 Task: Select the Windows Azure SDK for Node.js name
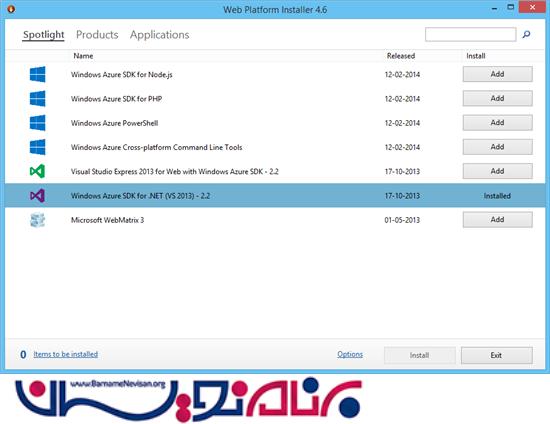(x=122, y=74)
